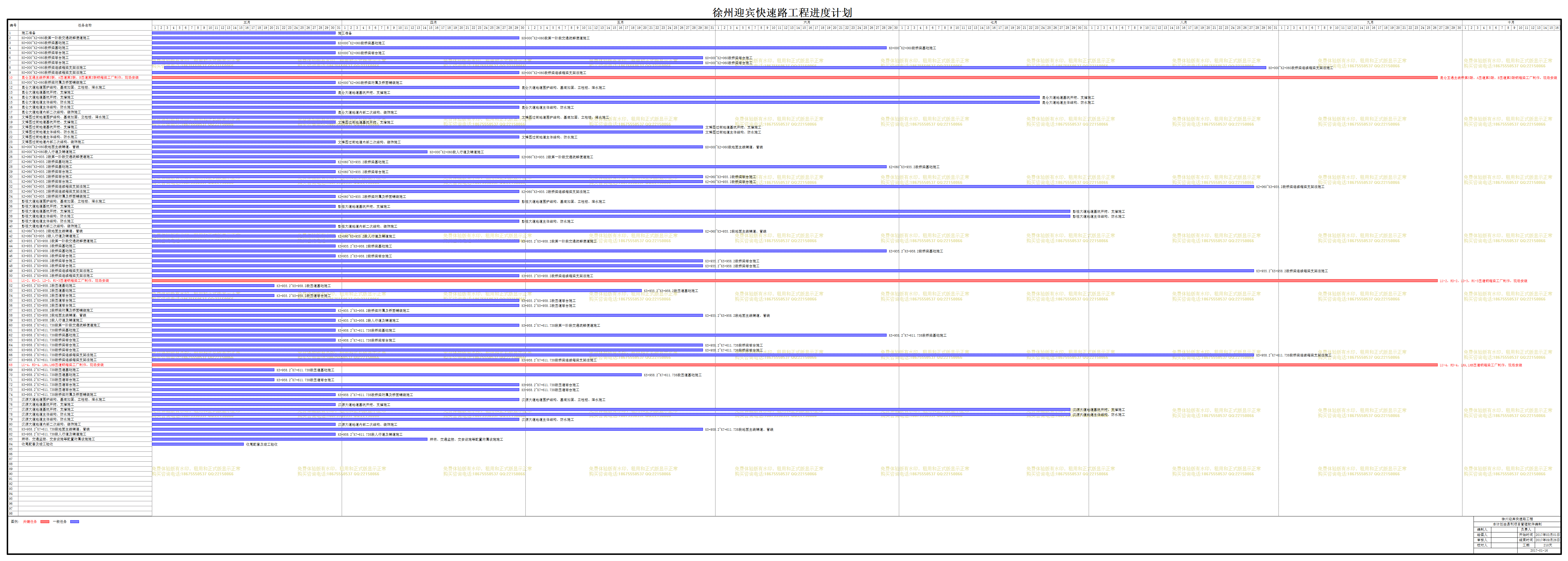Viewport: 1568px width, 561px height.
Task: Select row 25 K0+000~K2+060段人行道及辅道施工
Action: click(x=80, y=152)
